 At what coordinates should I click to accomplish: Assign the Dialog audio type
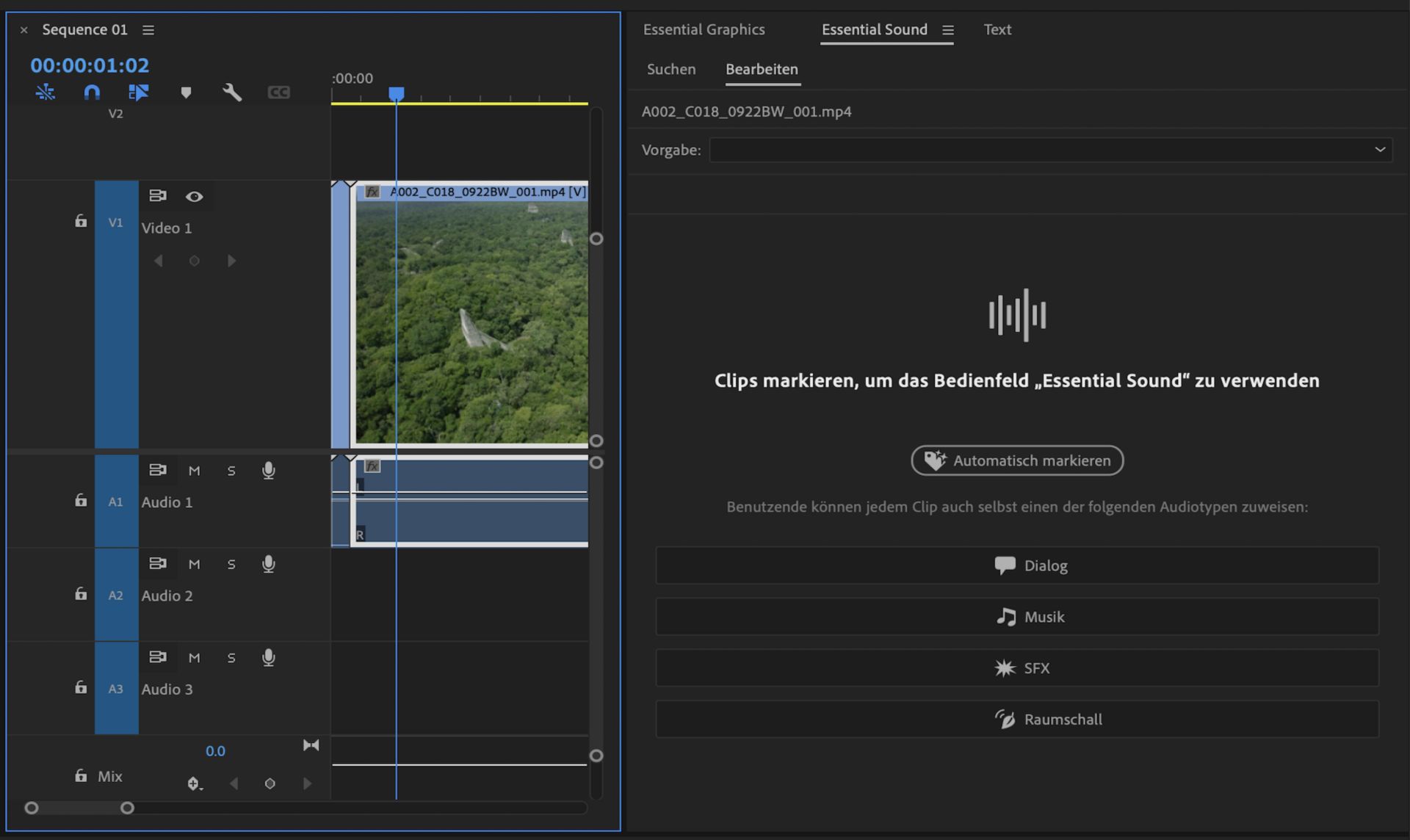click(1017, 565)
